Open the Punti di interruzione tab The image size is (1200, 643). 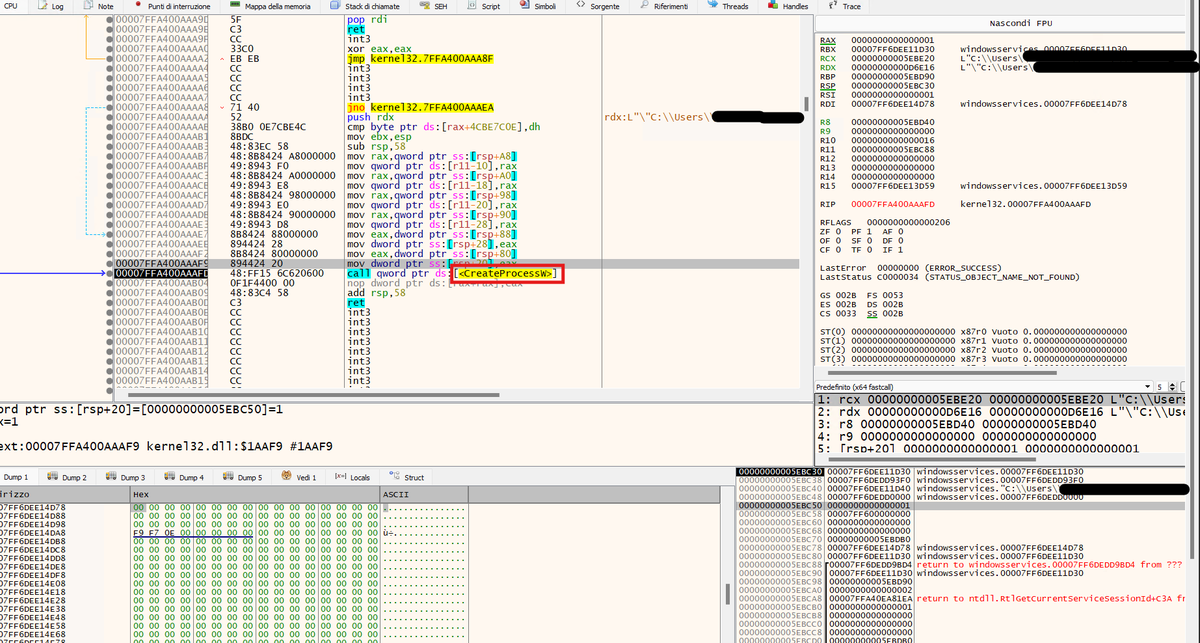coord(169,6)
